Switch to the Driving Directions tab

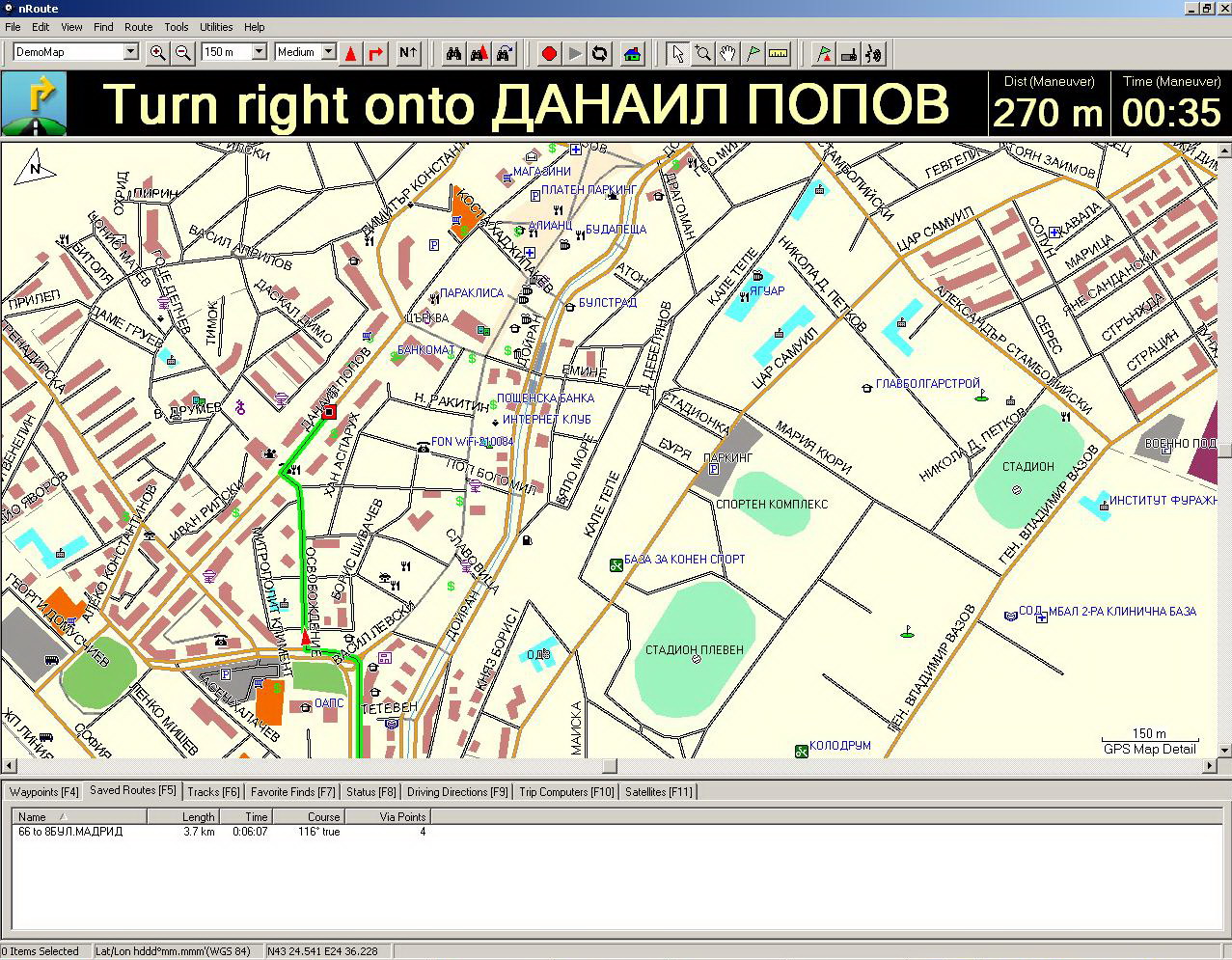tap(456, 792)
